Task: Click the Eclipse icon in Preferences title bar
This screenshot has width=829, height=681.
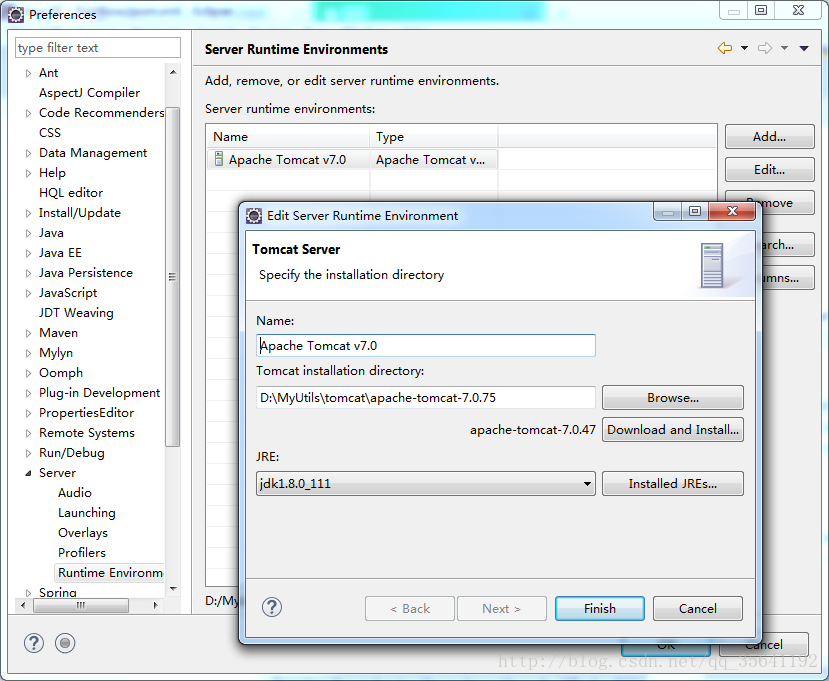Action: (x=16, y=14)
